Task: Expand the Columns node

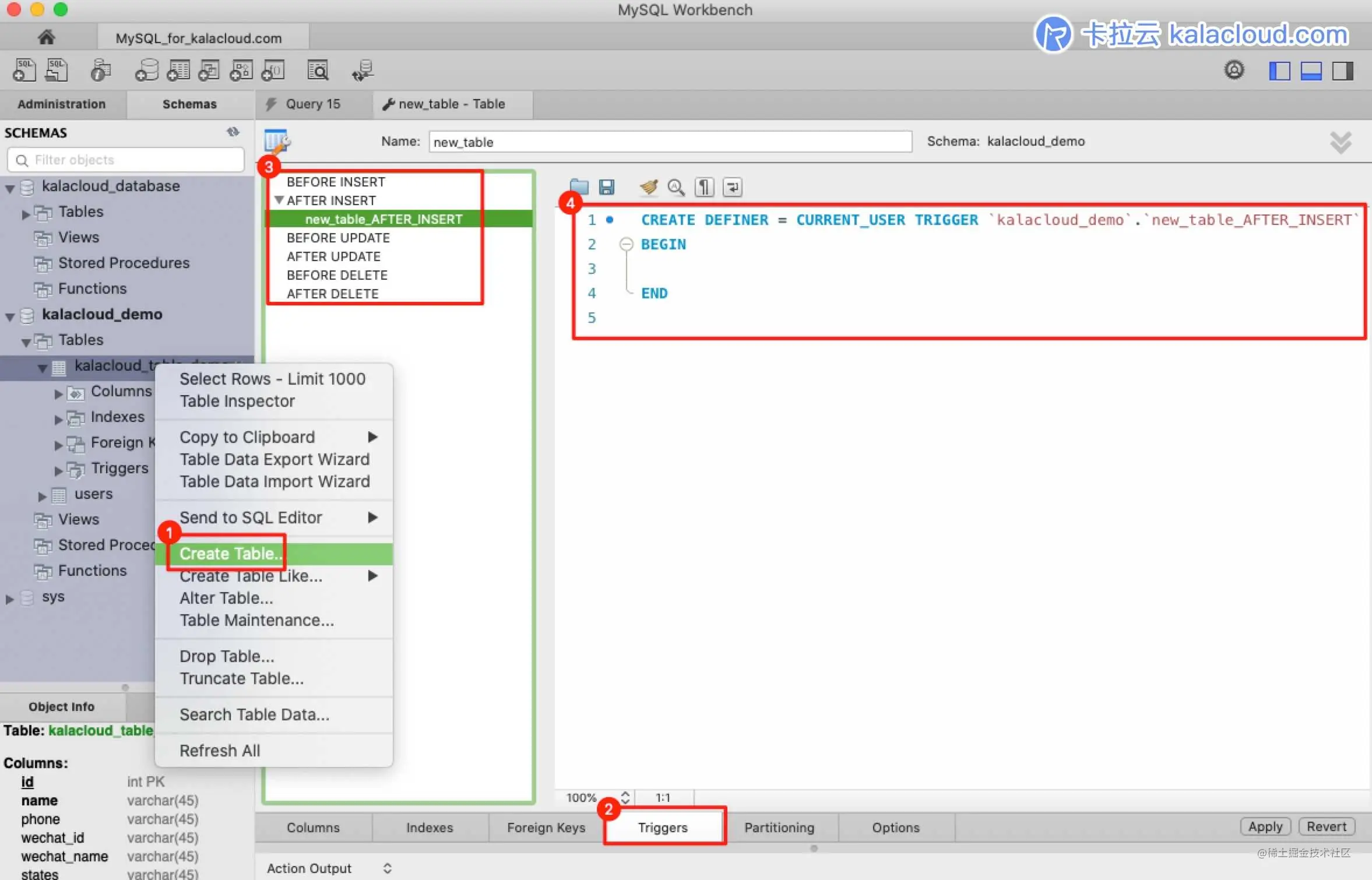Action: tap(58, 393)
